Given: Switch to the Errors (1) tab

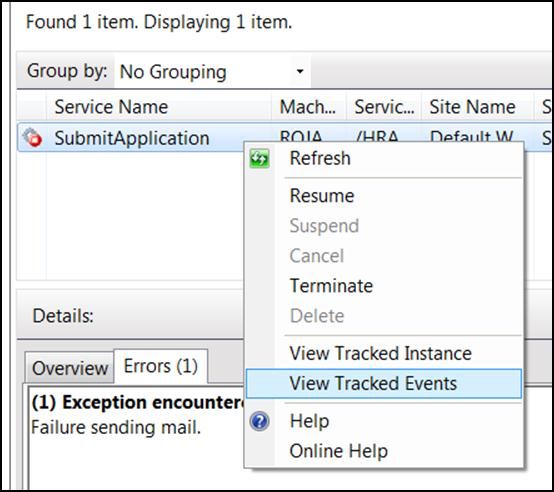Looking at the screenshot, I should click(161, 366).
